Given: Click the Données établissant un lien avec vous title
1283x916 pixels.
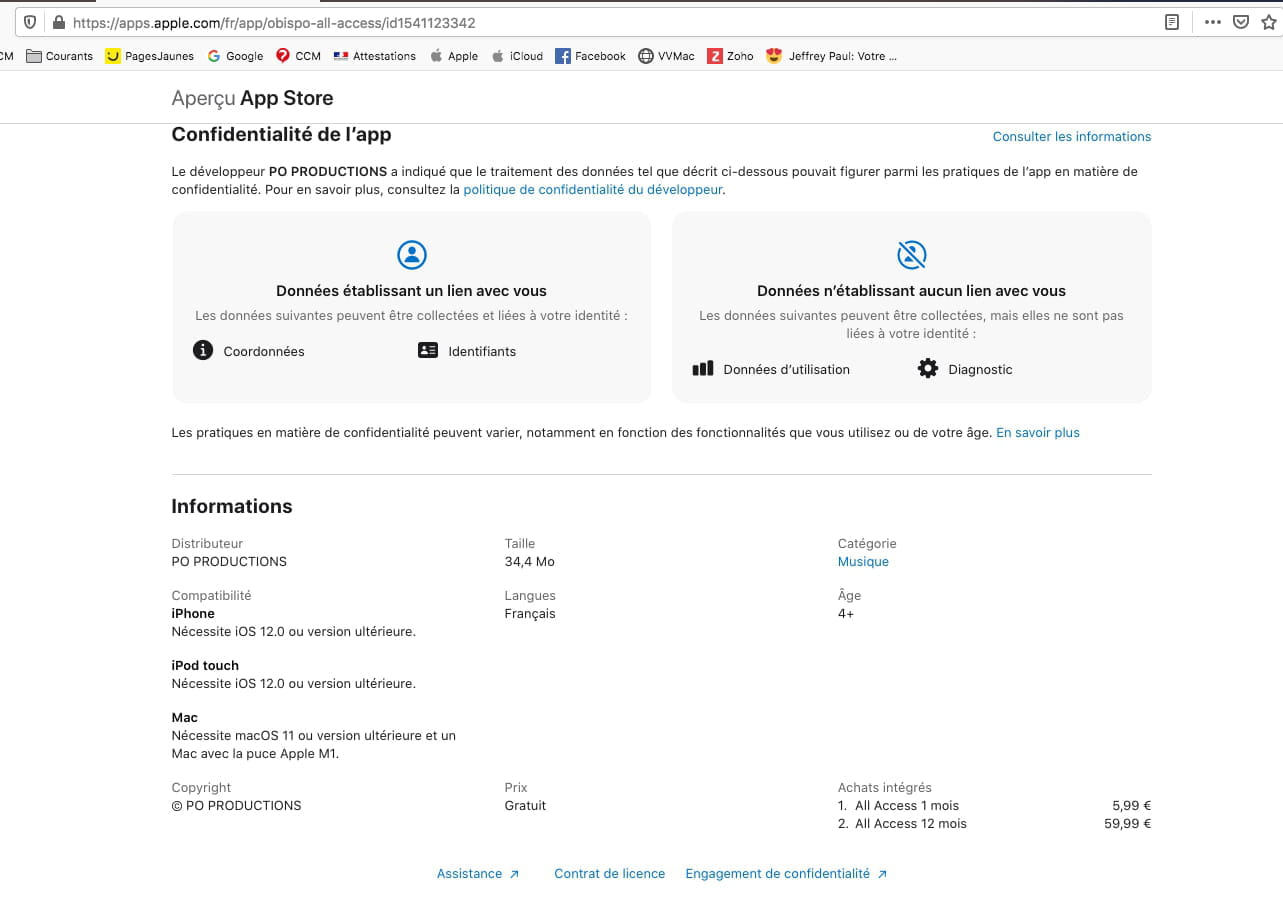Looking at the screenshot, I should point(412,291).
